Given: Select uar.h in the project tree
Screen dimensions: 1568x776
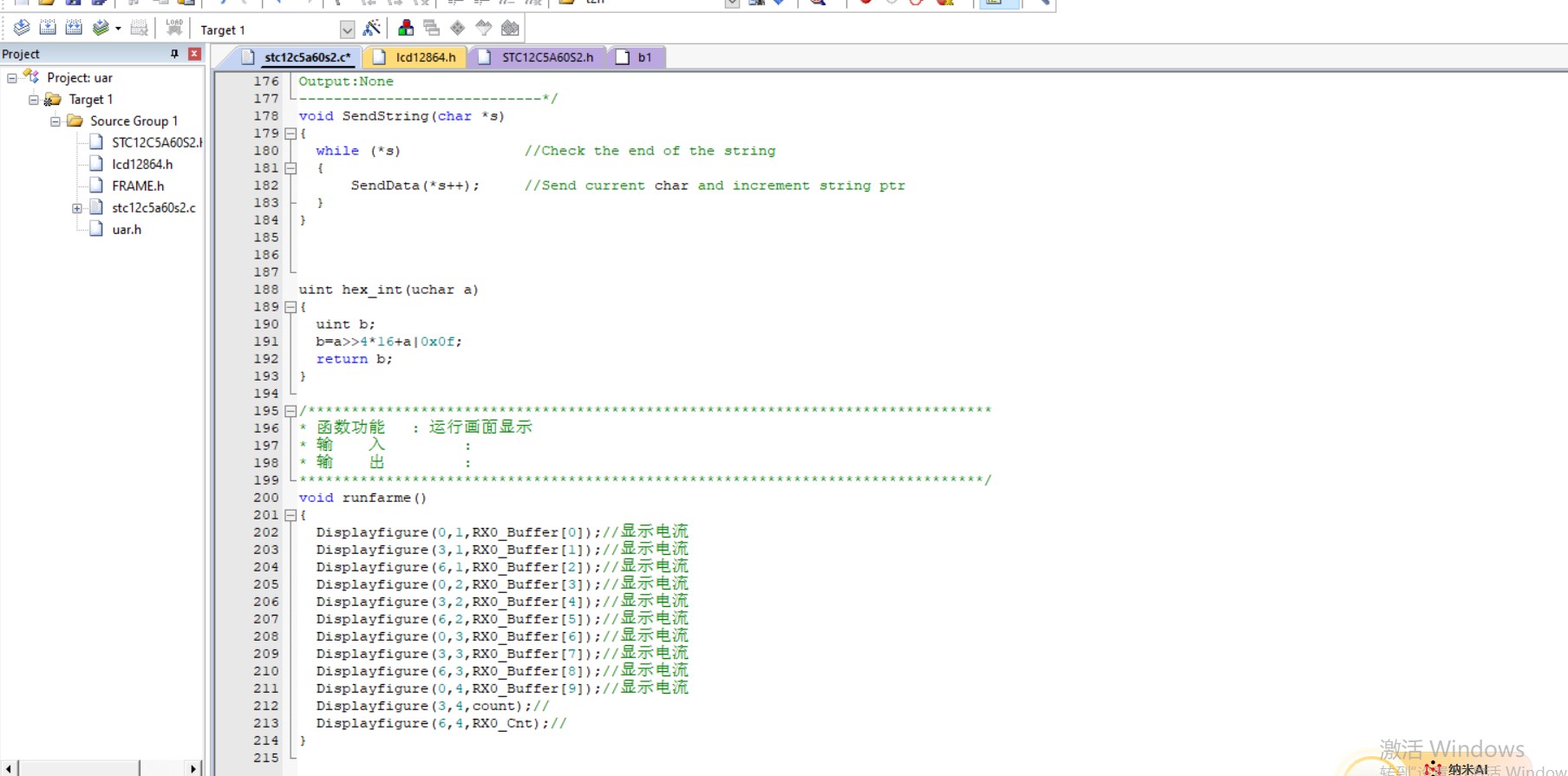Looking at the screenshot, I should point(127,230).
